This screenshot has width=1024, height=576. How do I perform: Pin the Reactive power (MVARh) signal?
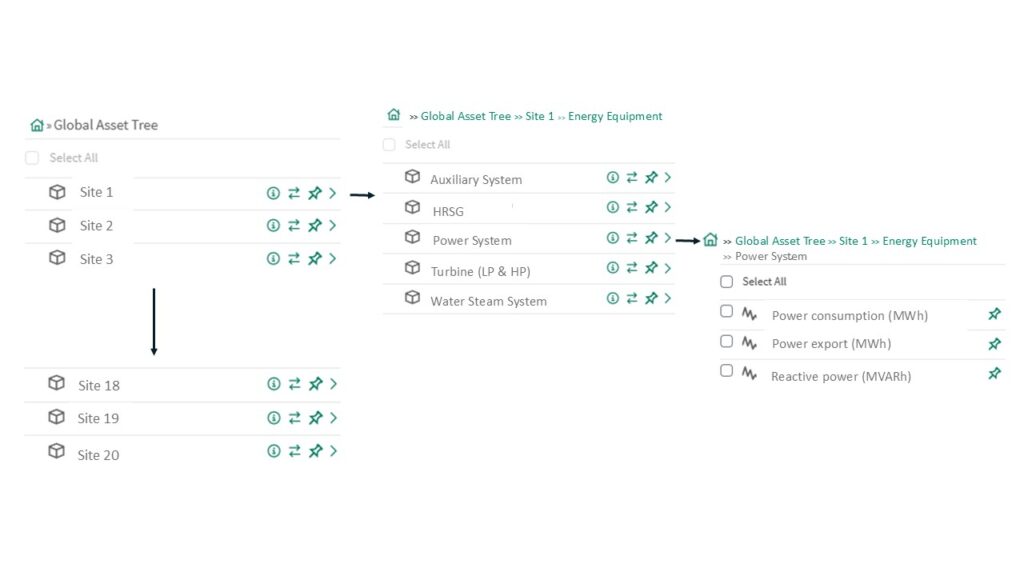(x=994, y=374)
